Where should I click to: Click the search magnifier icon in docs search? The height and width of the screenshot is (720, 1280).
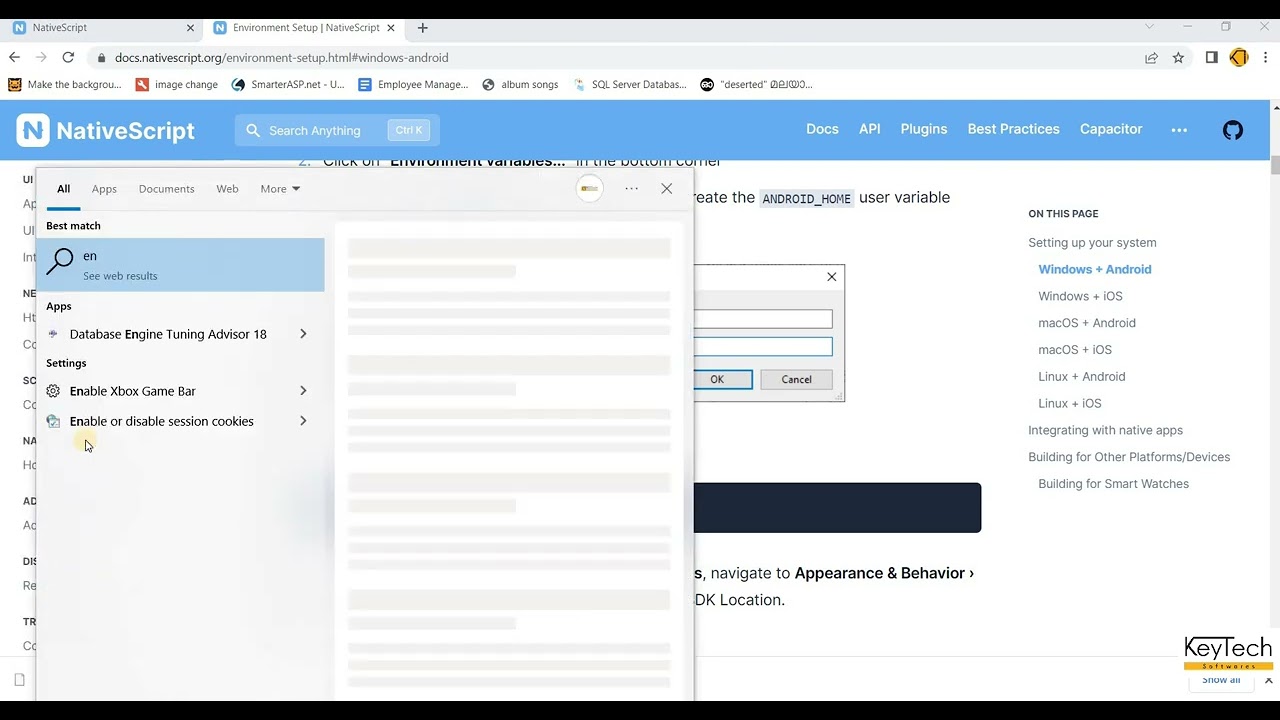coord(253,130)
